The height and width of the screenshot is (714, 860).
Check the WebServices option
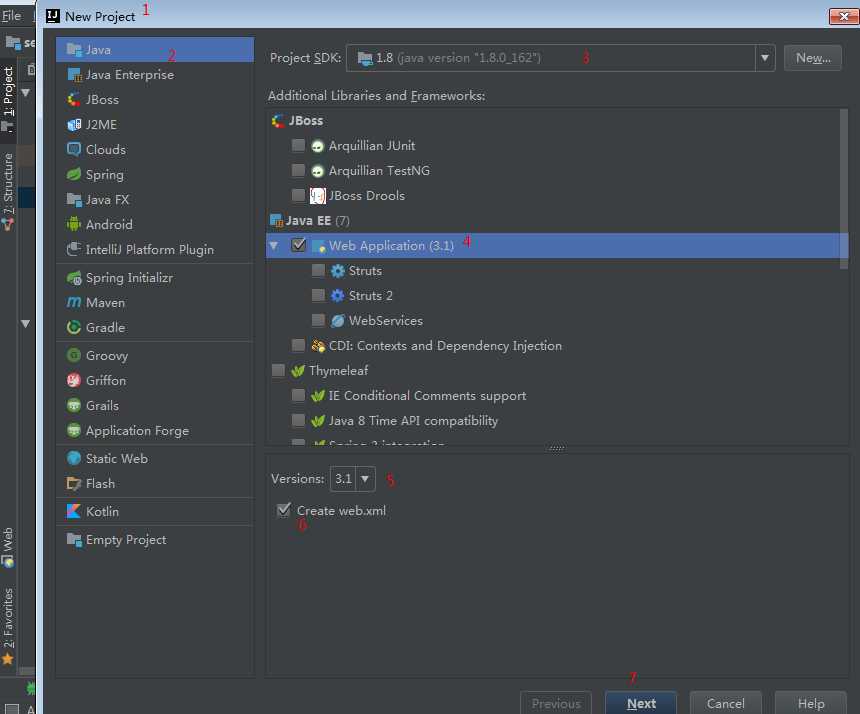click(318, 320)
